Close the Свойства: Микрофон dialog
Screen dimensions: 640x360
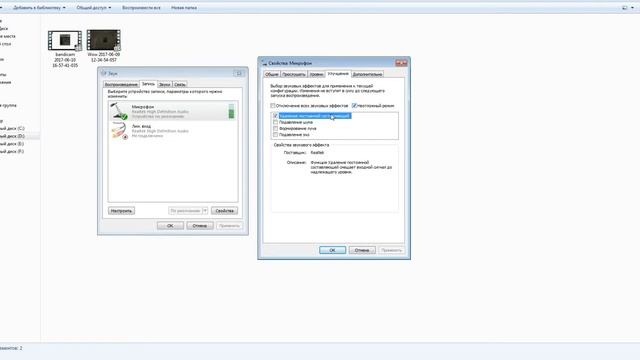(x=401, y=63)
